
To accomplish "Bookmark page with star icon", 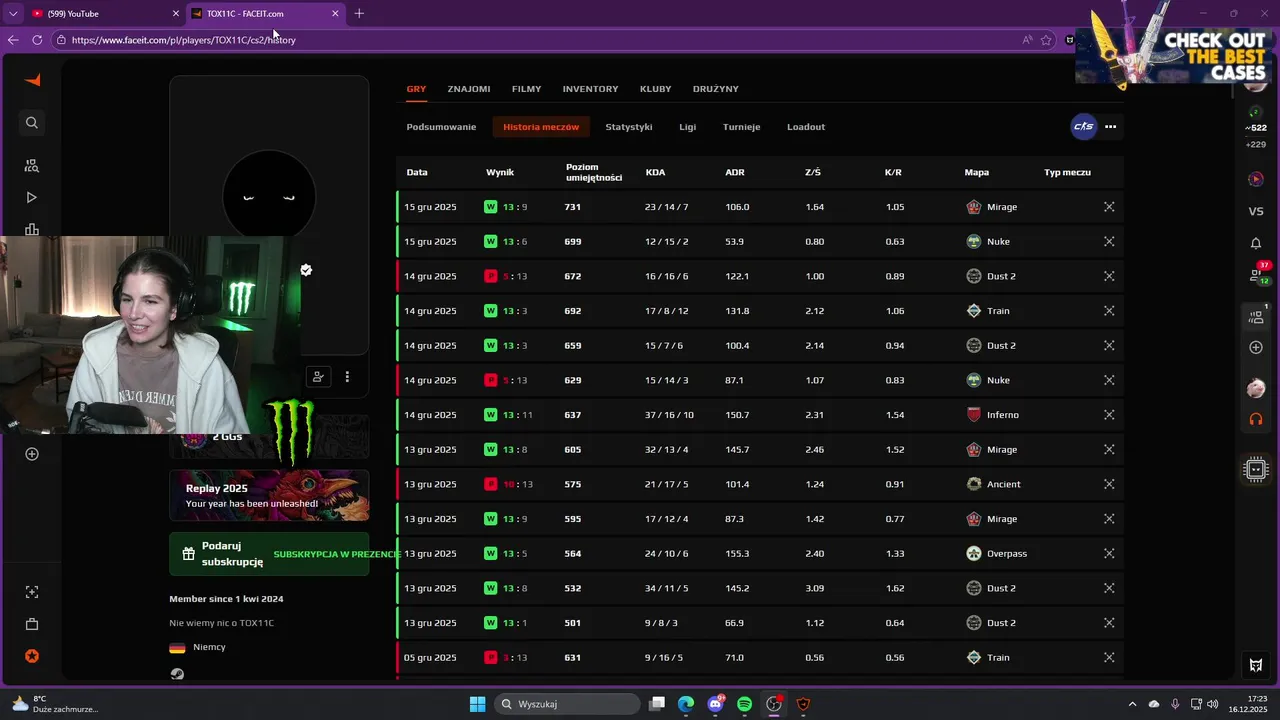I will coord(1046,40).
